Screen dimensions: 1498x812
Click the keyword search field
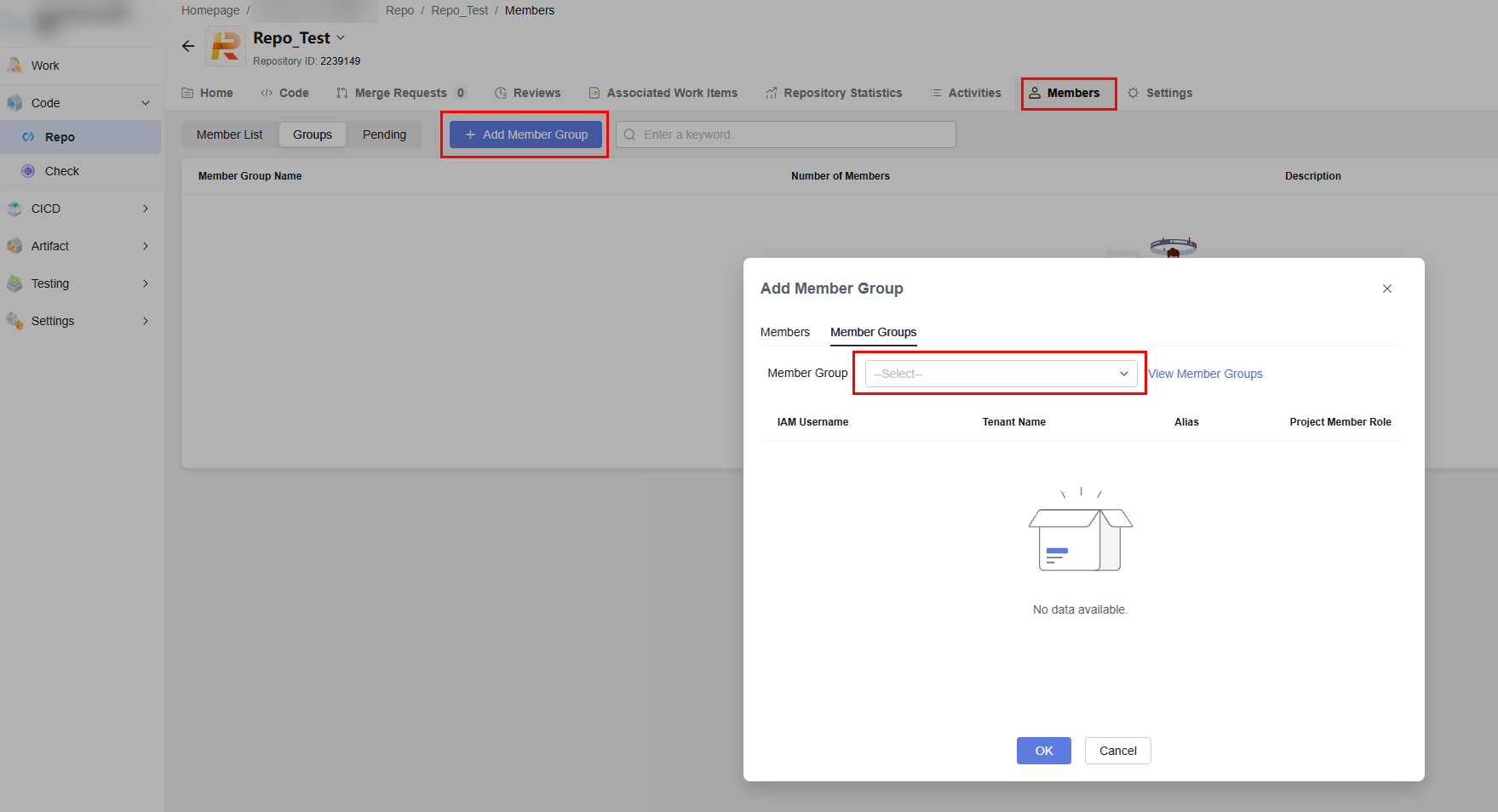point(786,134)
